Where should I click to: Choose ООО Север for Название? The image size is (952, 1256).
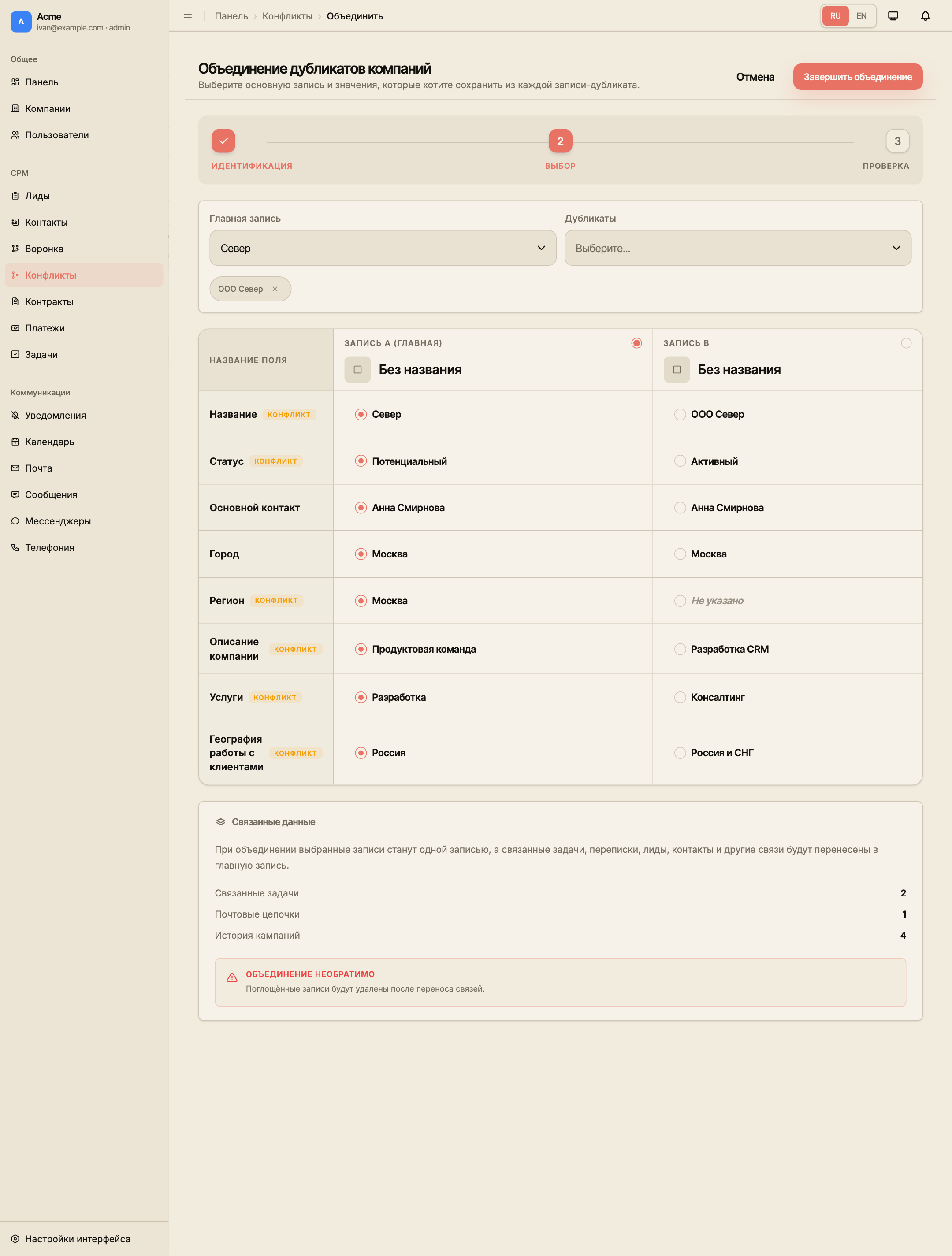coord(680,415)
